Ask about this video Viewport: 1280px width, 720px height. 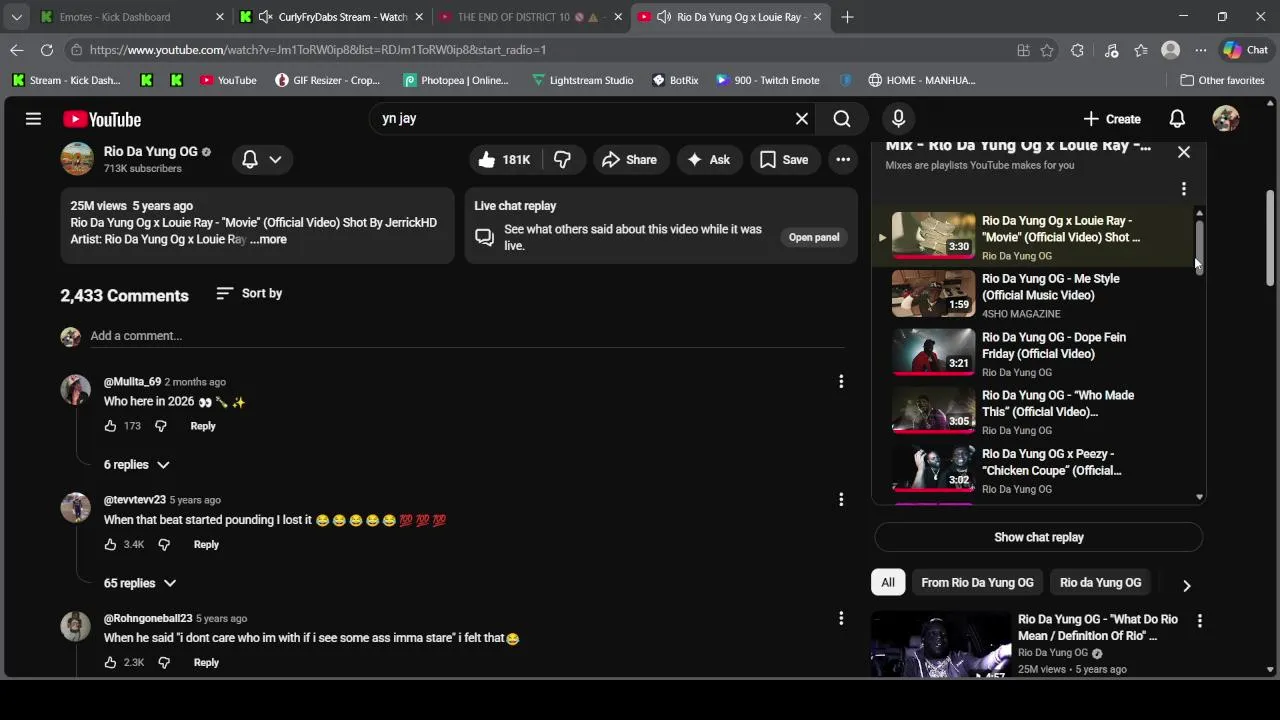click(x=709, y=160)
